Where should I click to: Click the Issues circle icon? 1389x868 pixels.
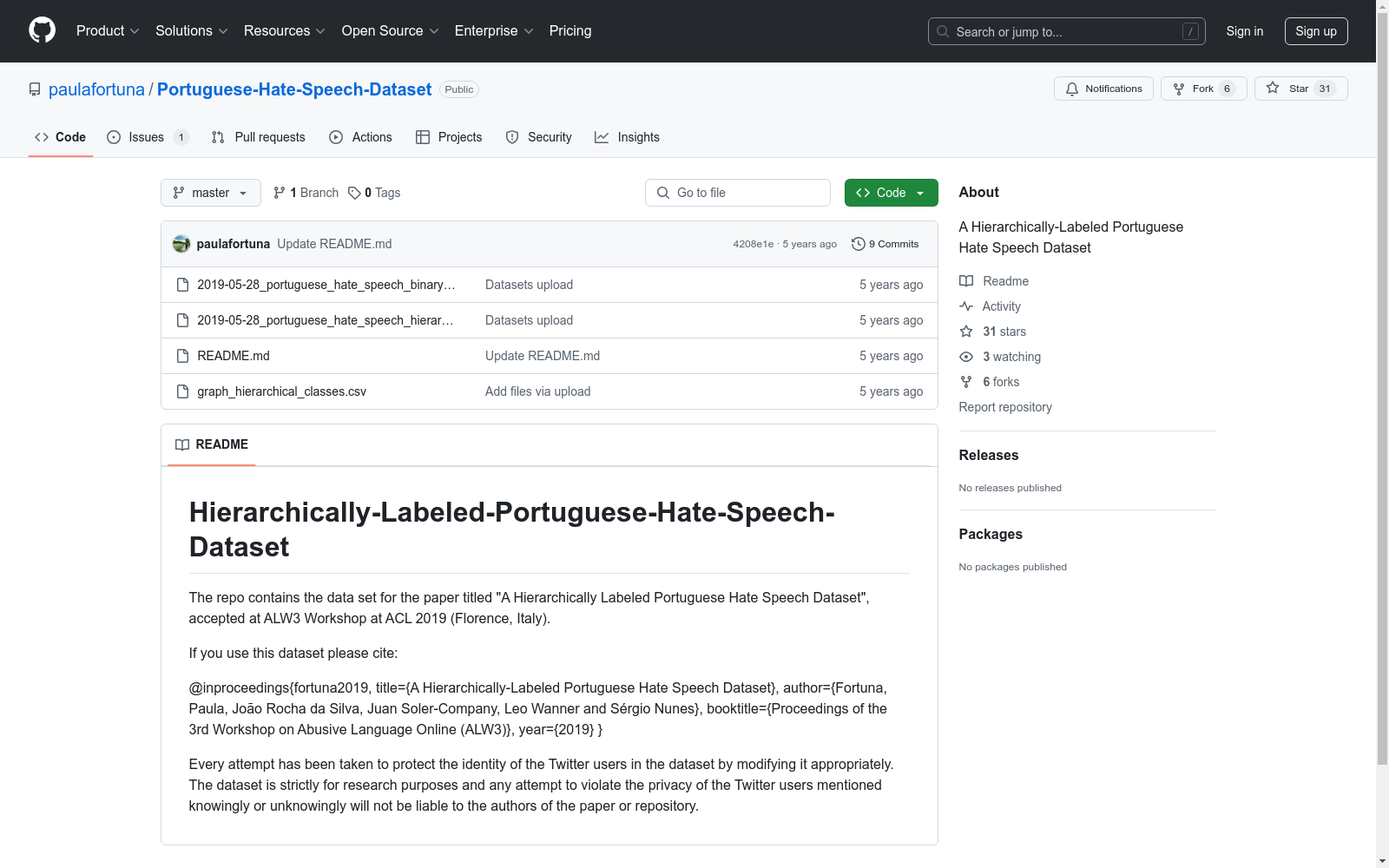114,137
